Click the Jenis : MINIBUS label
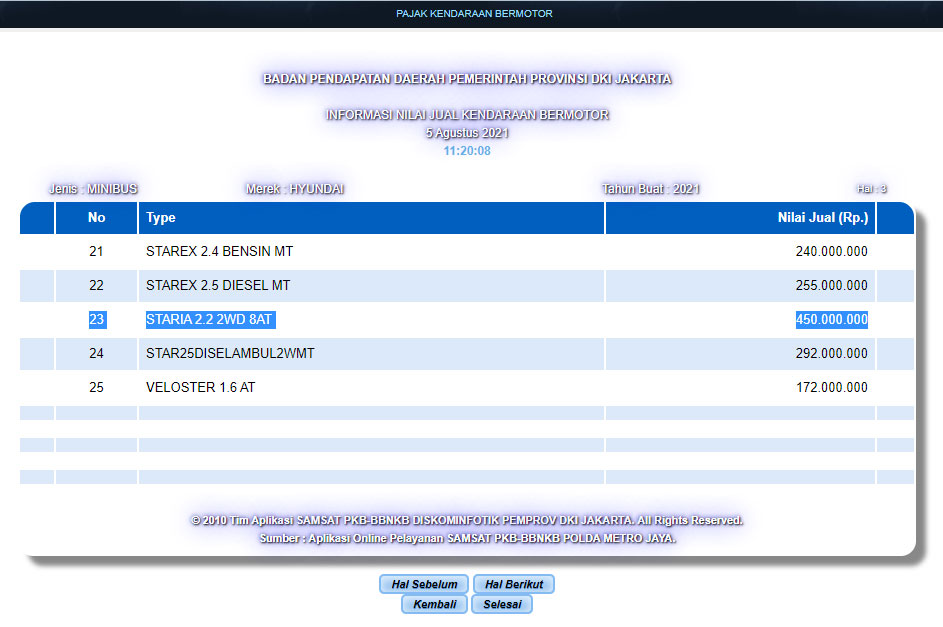Image resolution: width=943 pixels, height=627 pixels. (93, 189)
